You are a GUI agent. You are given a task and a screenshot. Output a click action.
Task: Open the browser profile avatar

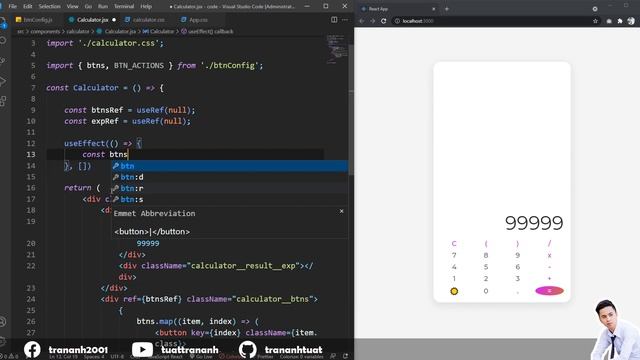coord(631,21)
